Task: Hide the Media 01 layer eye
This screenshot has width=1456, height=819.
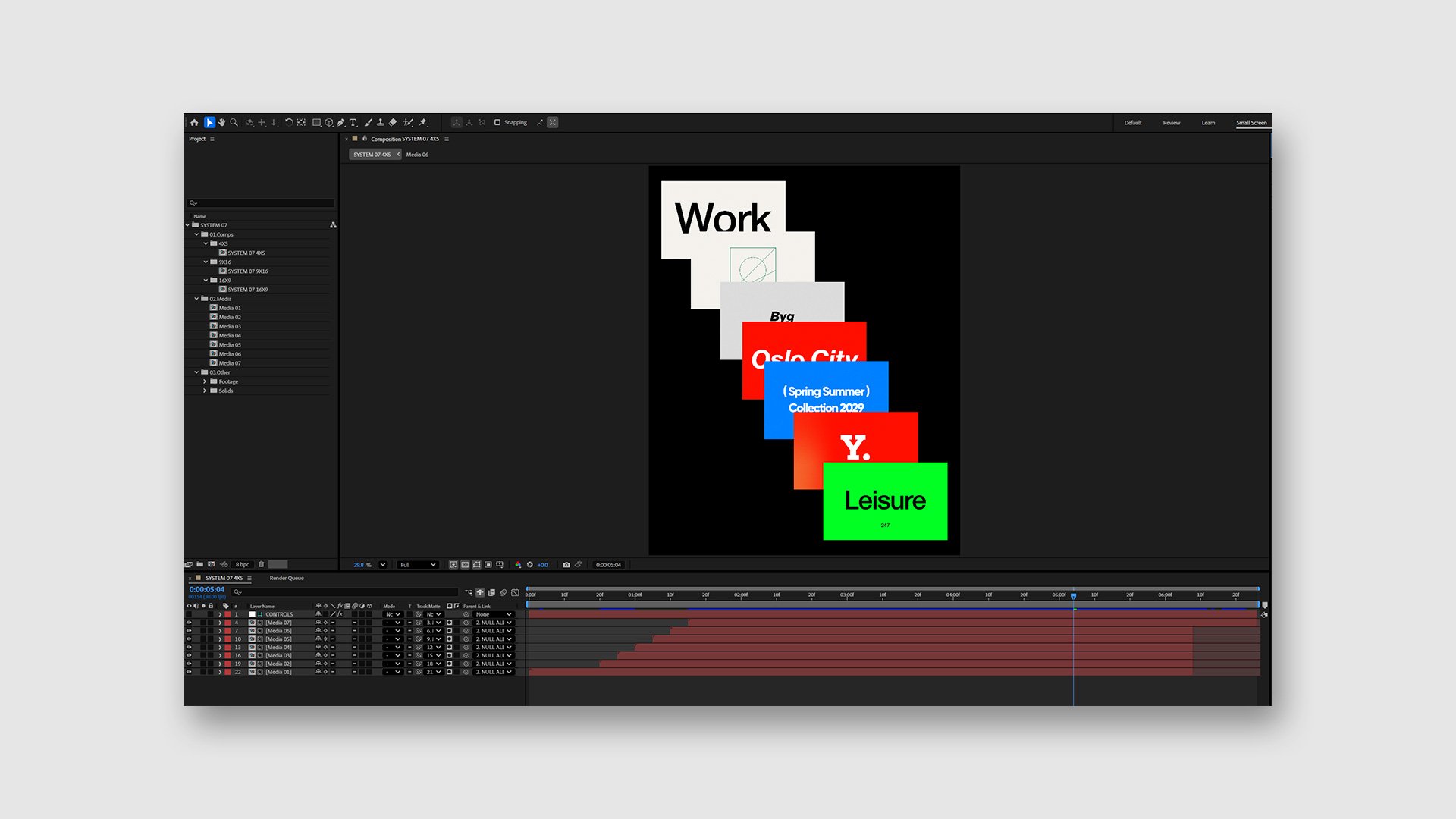Action: 189,672
